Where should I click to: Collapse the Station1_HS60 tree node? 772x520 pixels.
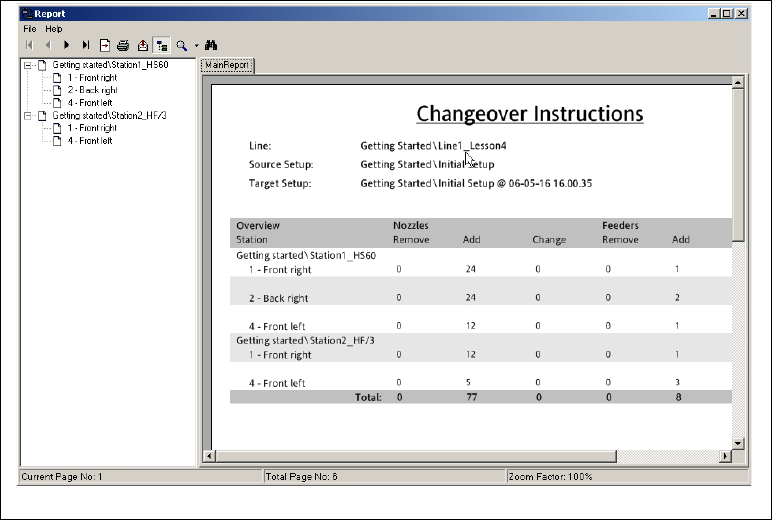tap(28, 65)
